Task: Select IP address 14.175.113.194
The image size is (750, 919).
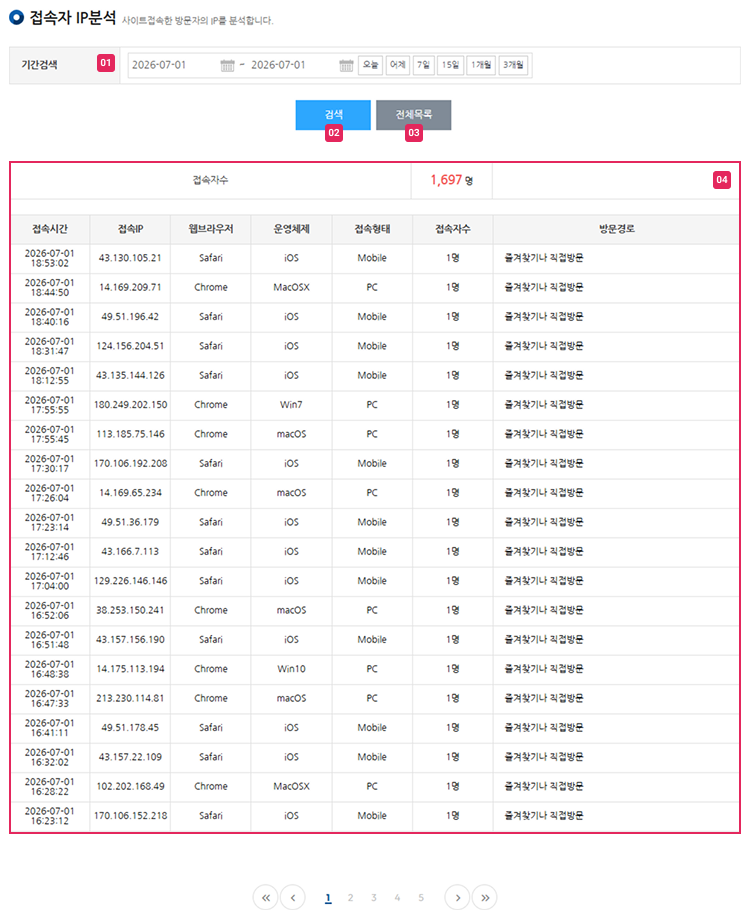Action: (130, 668)
